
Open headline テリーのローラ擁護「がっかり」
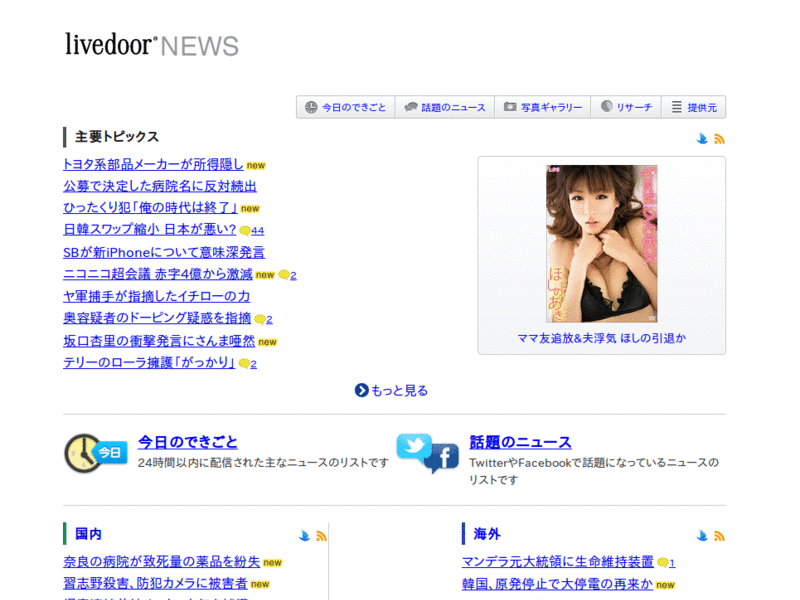click(149, 362)
